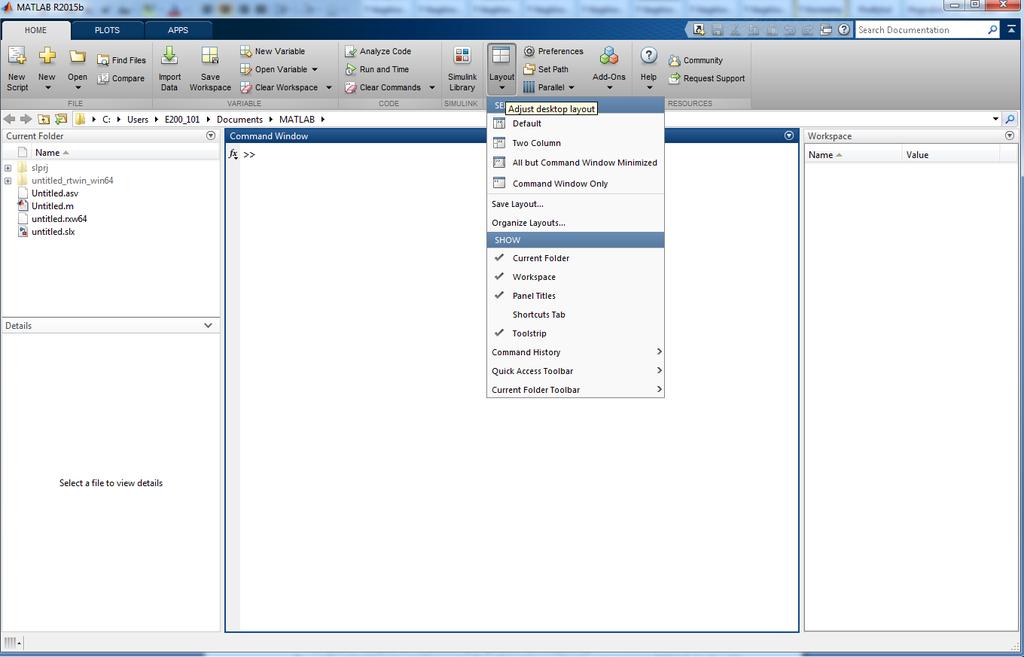The width and height of the screenshot is (1024, 657).
Task: Click the Compare files tool
Action: 121,78
